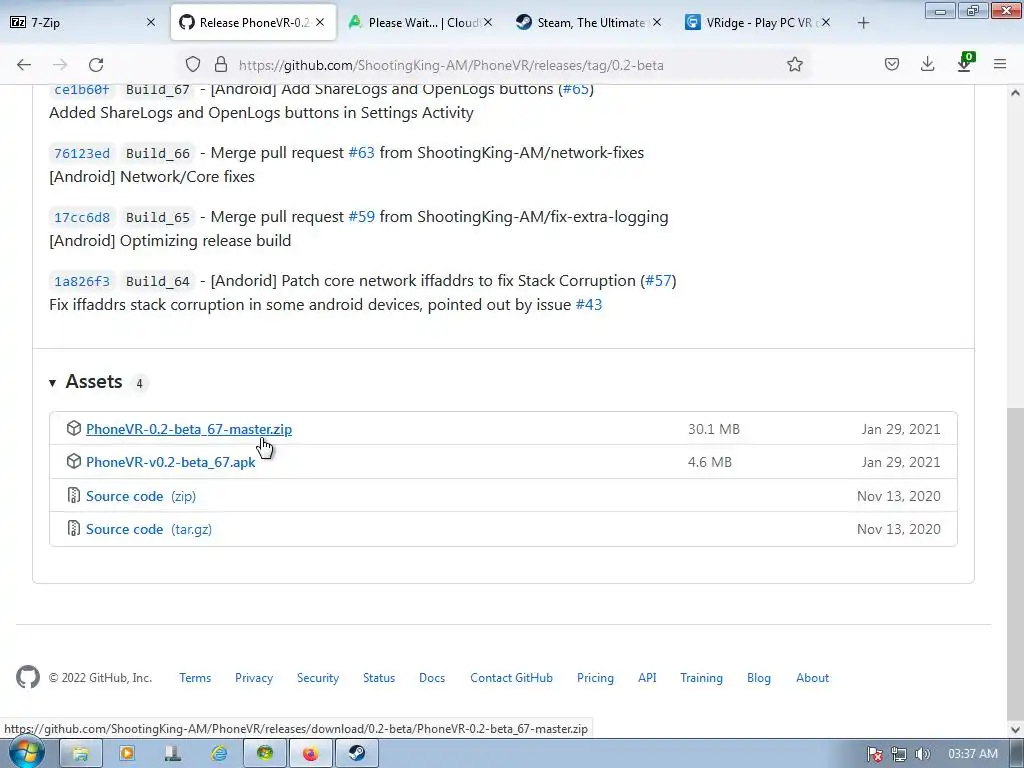The image size is (1024, 768).
Task: Open commit ce1b60f
Action: click(x=82, y=89)
